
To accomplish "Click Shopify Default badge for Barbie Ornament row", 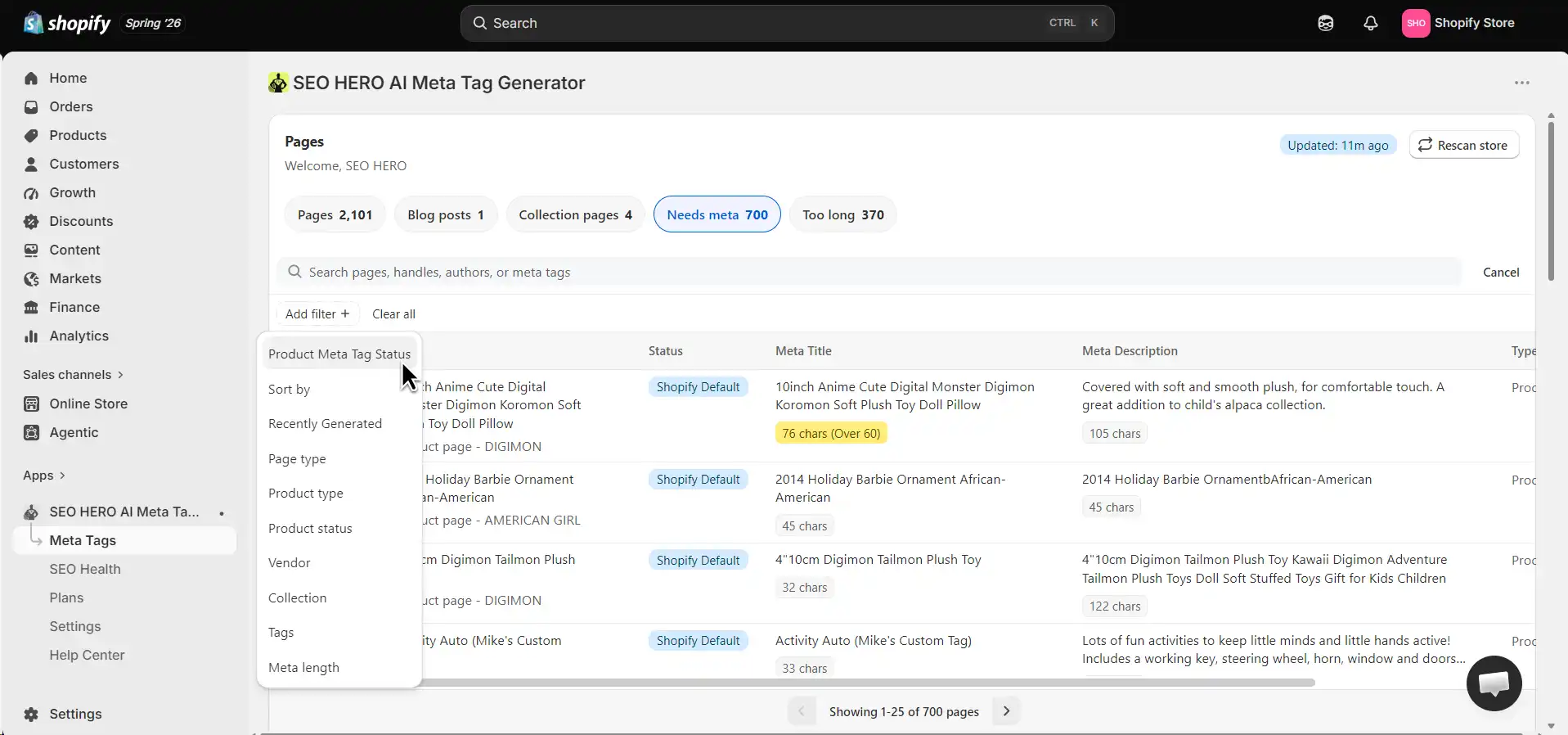I will (x=698, y=480).
